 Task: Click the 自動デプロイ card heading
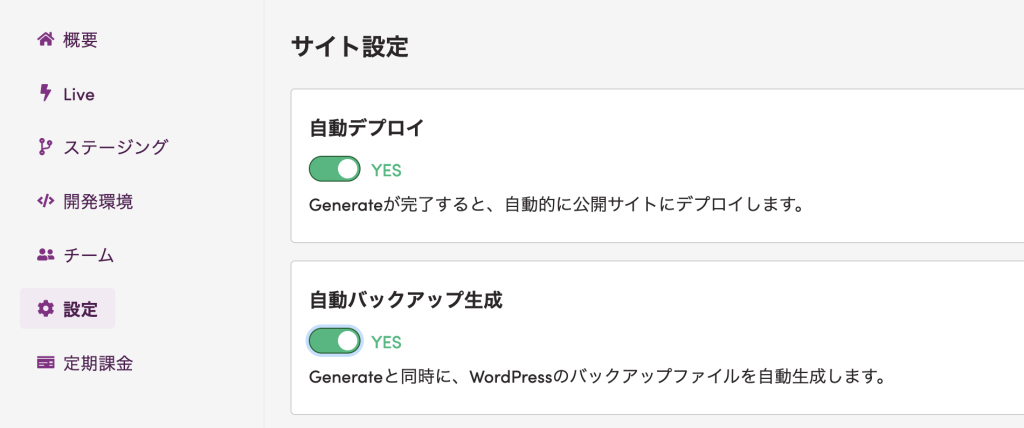click(367, 128)
